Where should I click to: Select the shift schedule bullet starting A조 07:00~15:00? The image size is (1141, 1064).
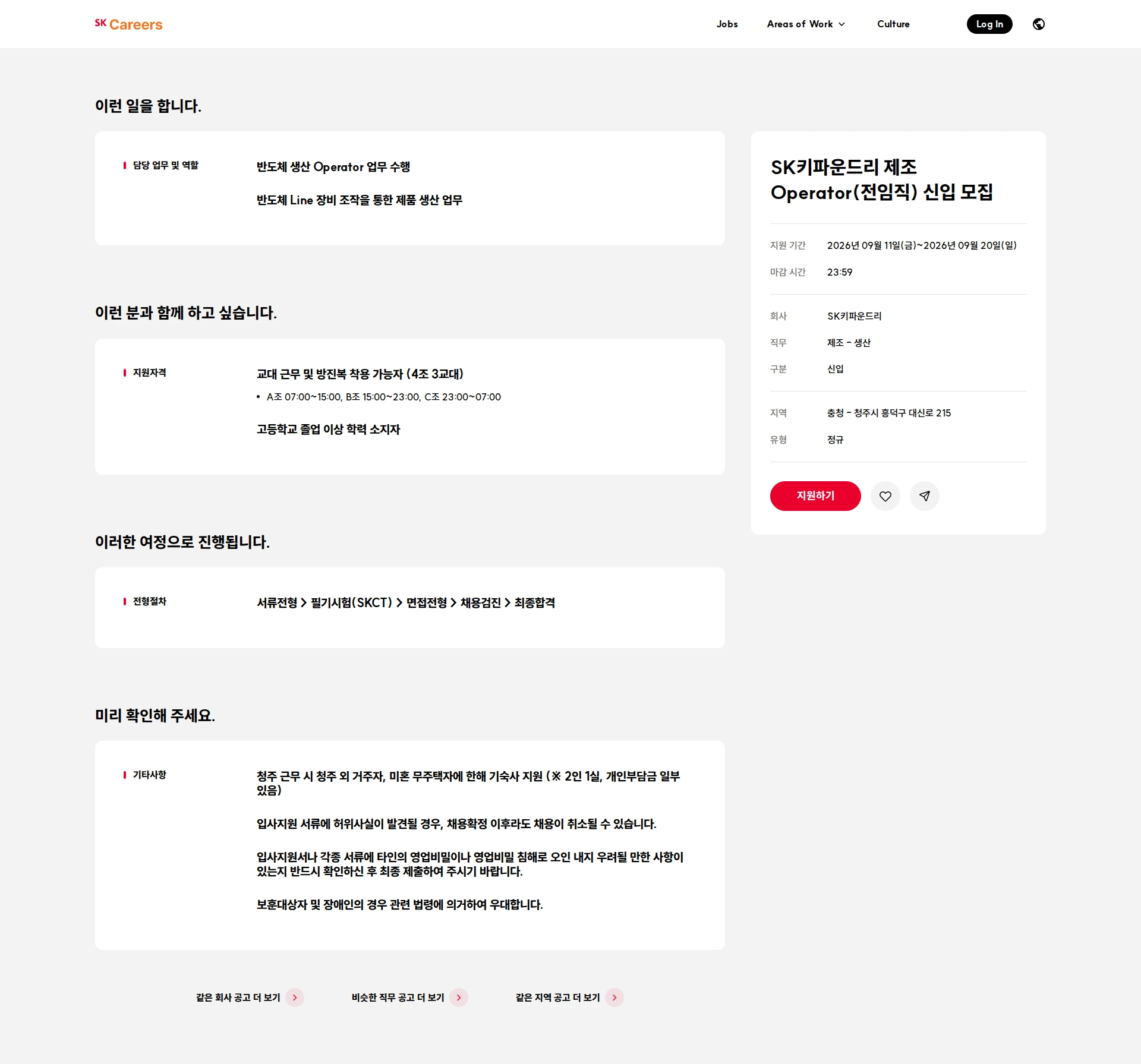(x=384, y=397)
